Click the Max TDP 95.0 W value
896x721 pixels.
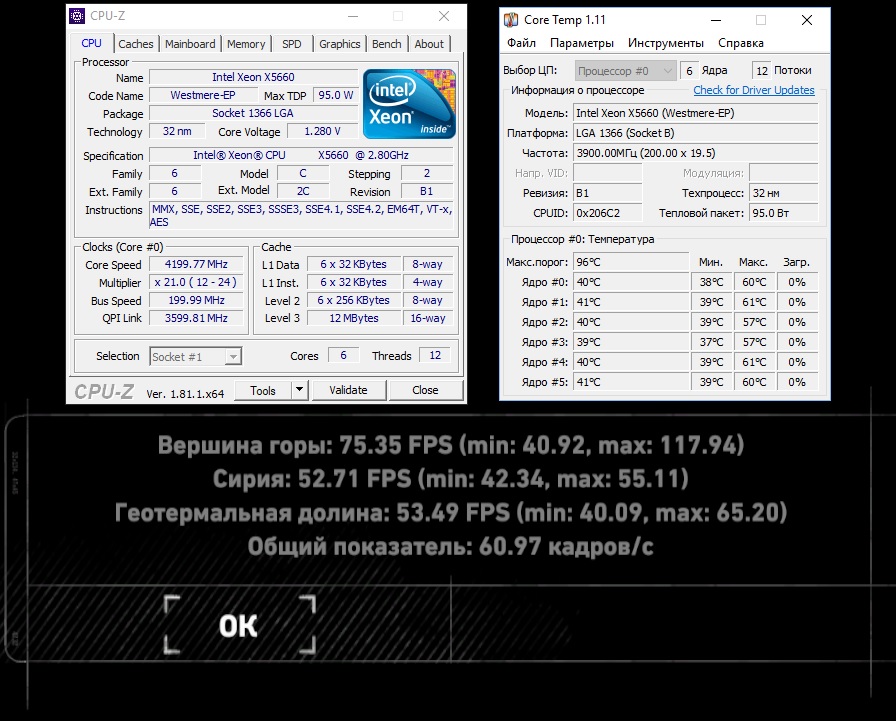coord(336,95)
